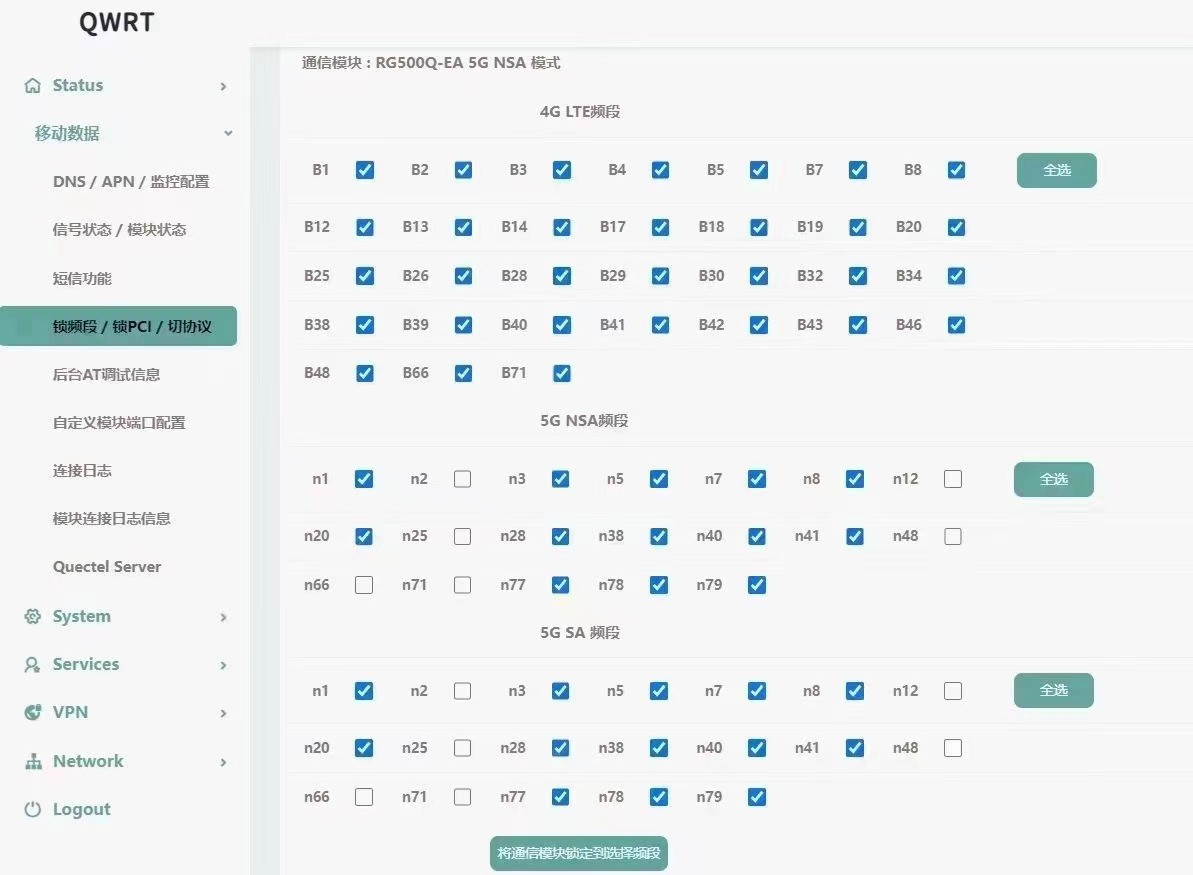Uncheck the 4G LTE B1 checkbox
1193x875 pixels.
click(x=365, y=170)
